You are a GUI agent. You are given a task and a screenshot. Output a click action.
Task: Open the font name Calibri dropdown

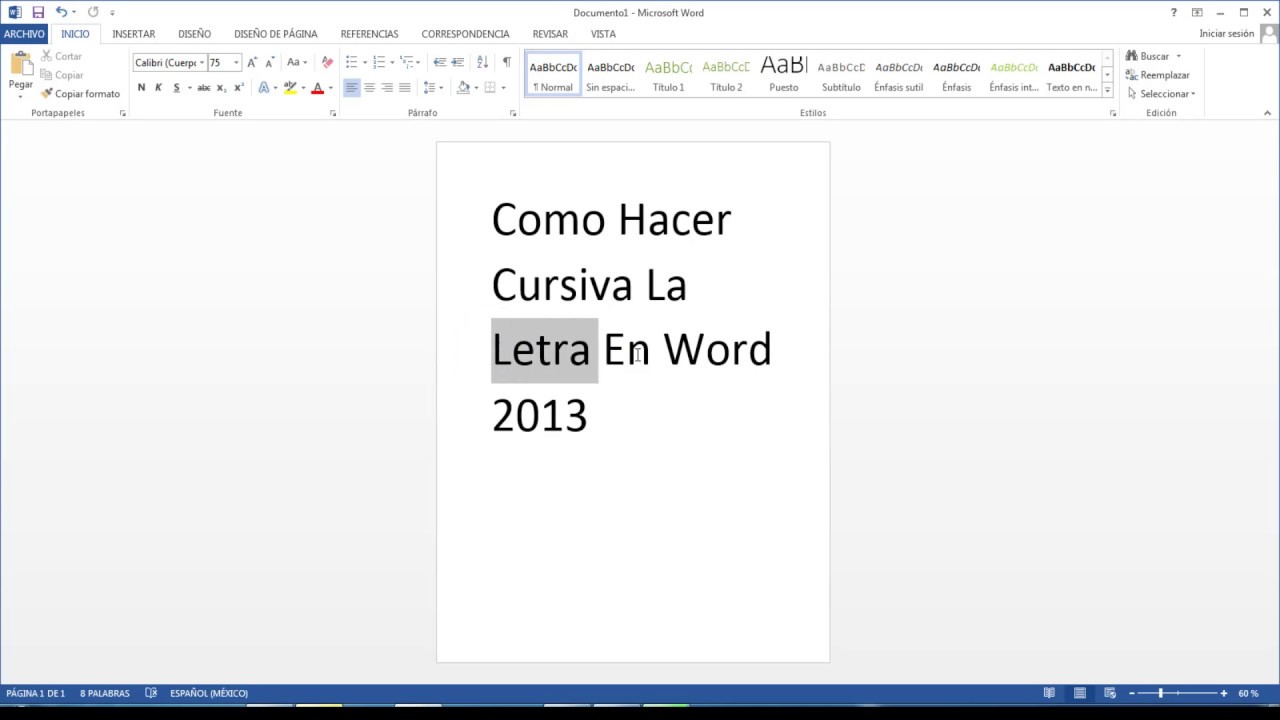pos(201,62)
